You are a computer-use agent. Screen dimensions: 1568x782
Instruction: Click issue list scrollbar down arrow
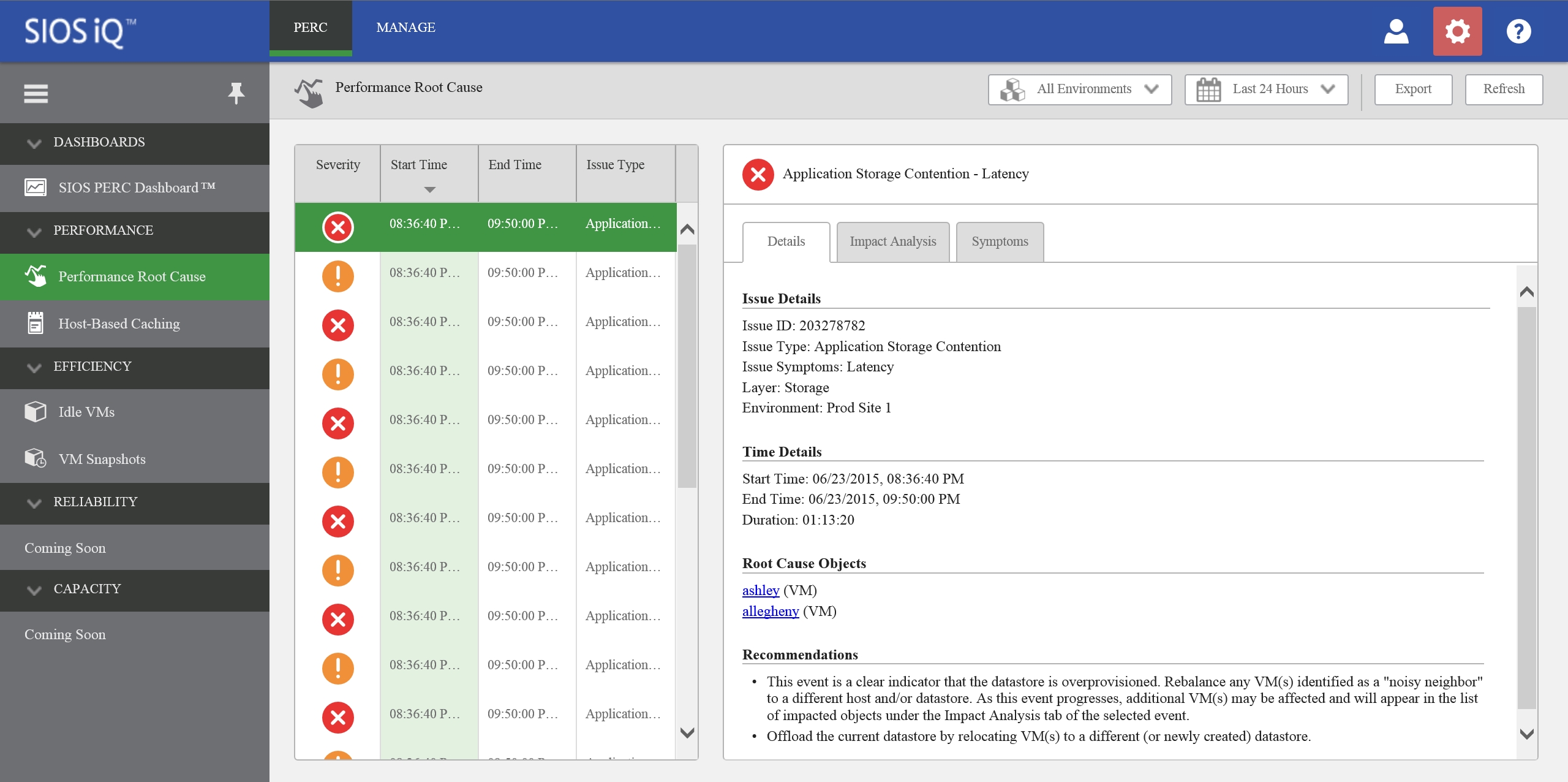pos(687,733)
